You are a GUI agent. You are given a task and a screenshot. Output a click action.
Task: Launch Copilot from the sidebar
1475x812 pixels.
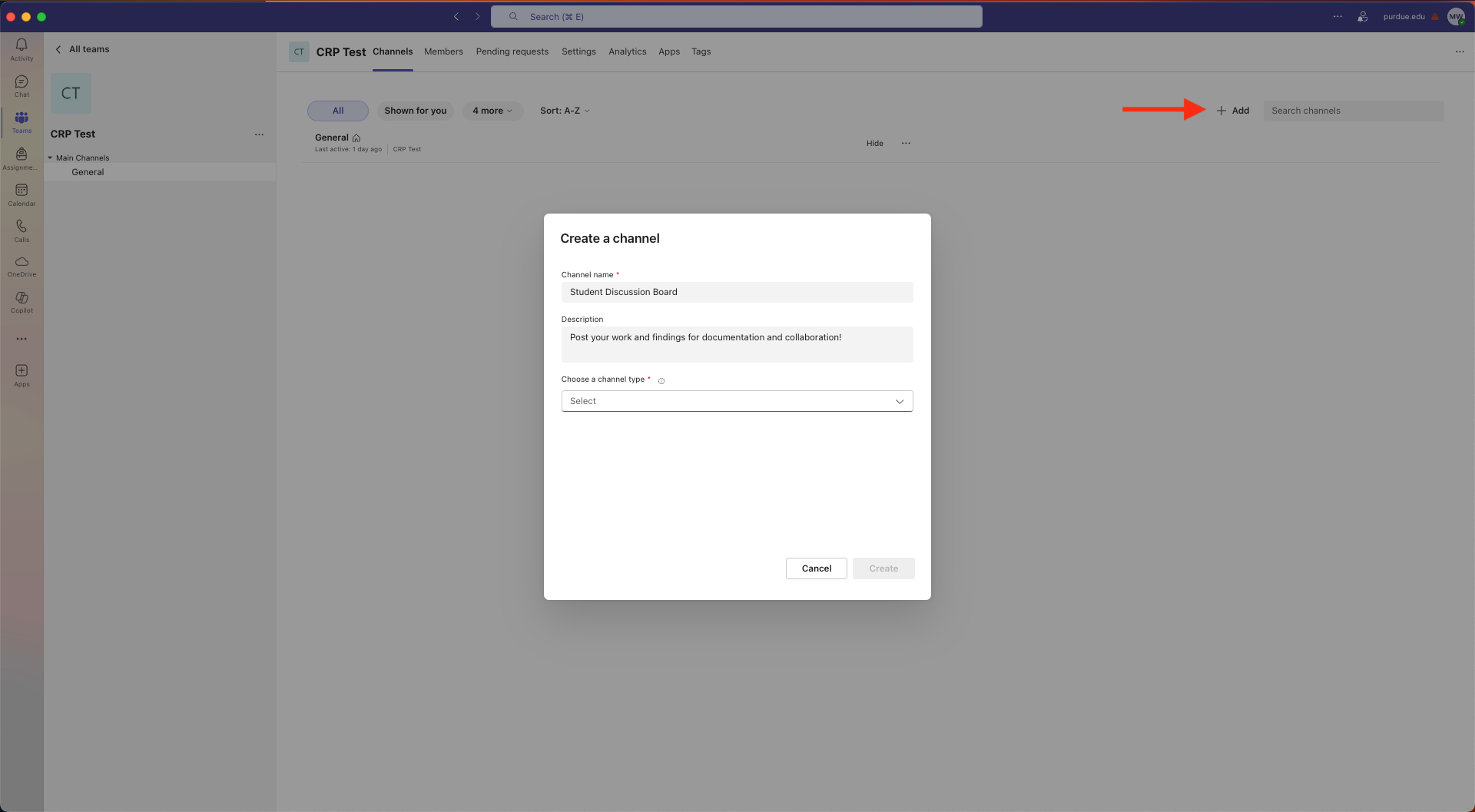(22, 300)
